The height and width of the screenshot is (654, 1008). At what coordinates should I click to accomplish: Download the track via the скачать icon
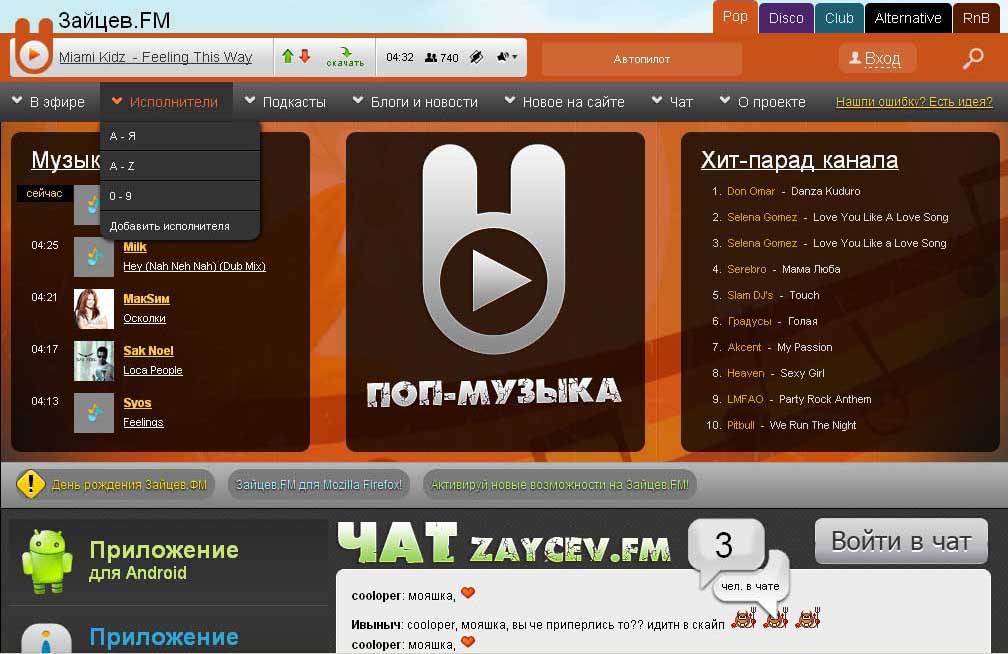345,57
